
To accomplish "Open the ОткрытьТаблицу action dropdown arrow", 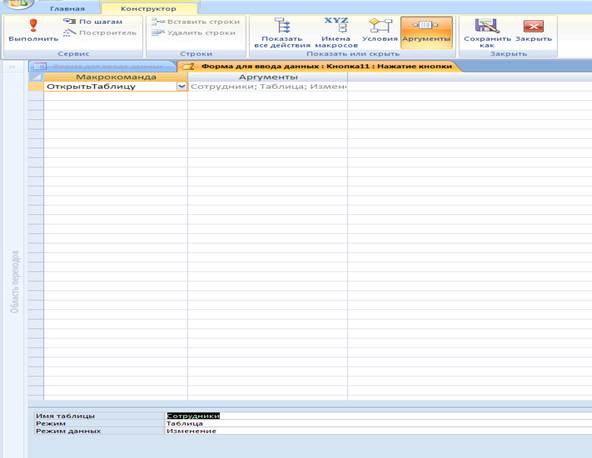I will (182, 86).
